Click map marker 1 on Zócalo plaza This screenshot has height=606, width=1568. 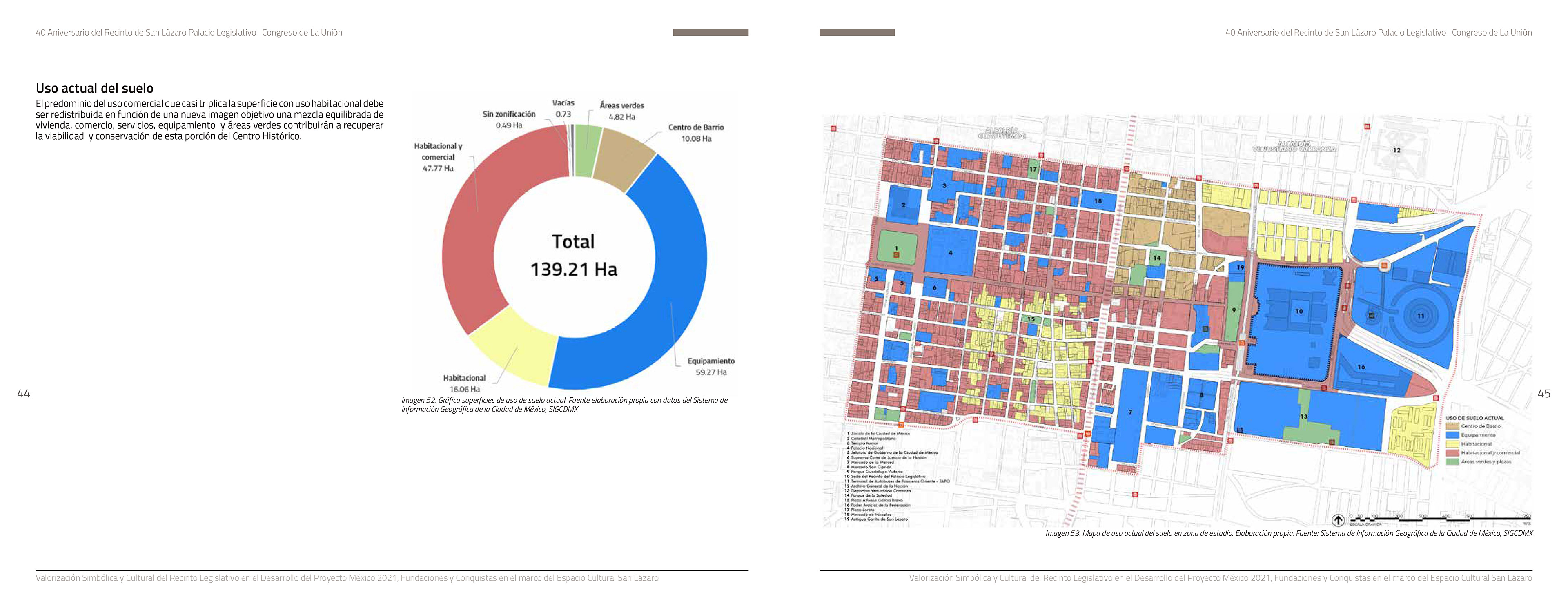[896, 248]
